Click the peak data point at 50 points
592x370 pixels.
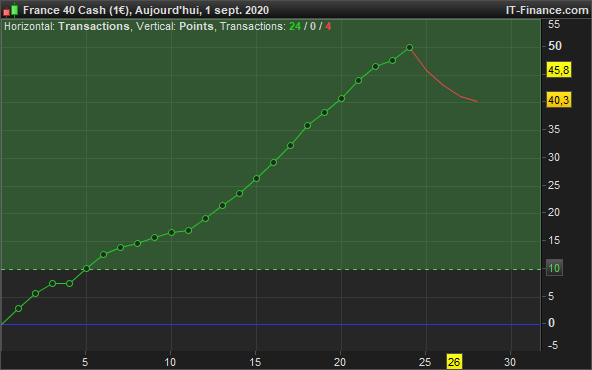click(409, 48)
